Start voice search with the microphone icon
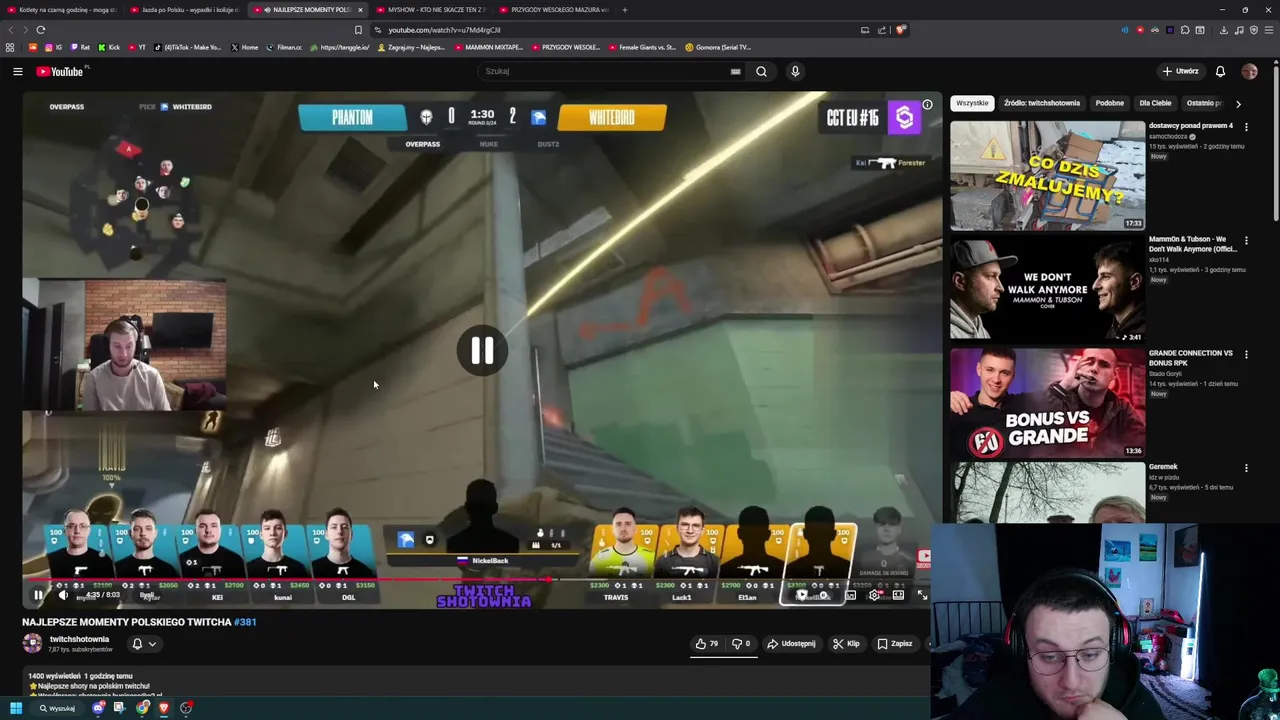Image resolution: width=1280 pixels, height=720 pixels. tap(795, 71)
